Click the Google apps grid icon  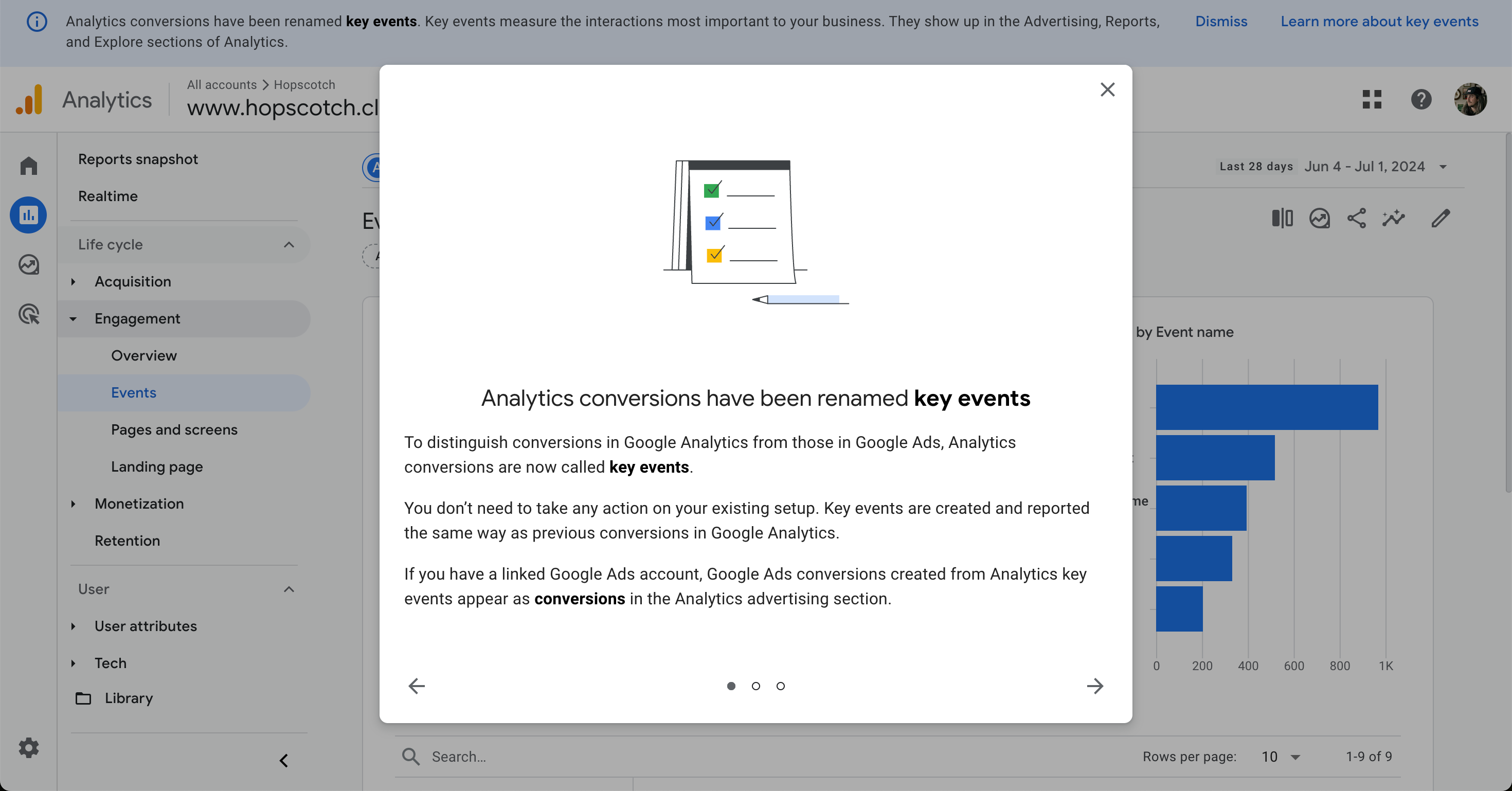tap(1372, 99)
